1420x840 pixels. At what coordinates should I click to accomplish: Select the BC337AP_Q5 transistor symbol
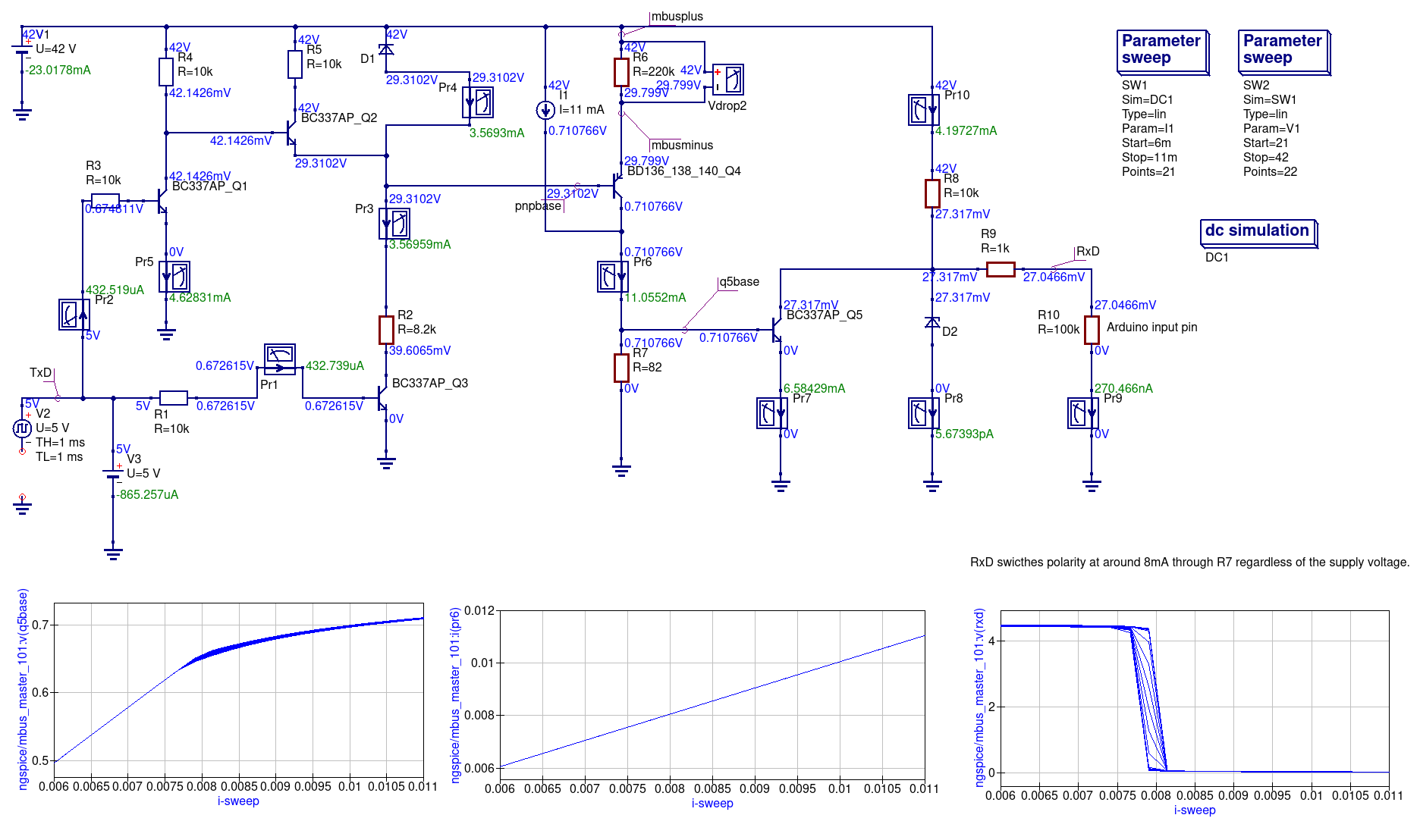click(775, 330)
